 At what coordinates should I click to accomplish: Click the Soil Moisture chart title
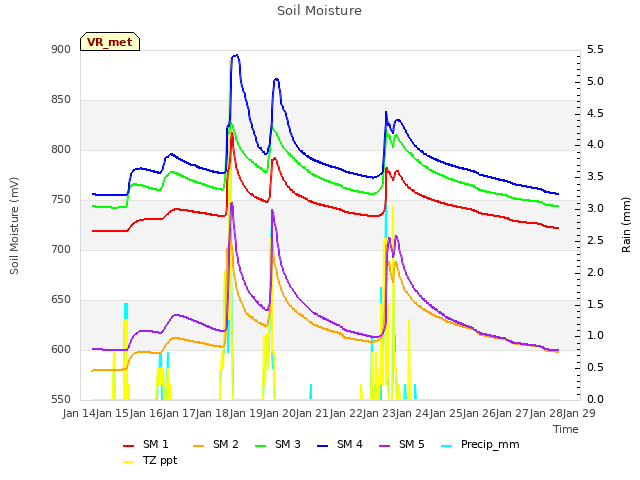[319, 11]
